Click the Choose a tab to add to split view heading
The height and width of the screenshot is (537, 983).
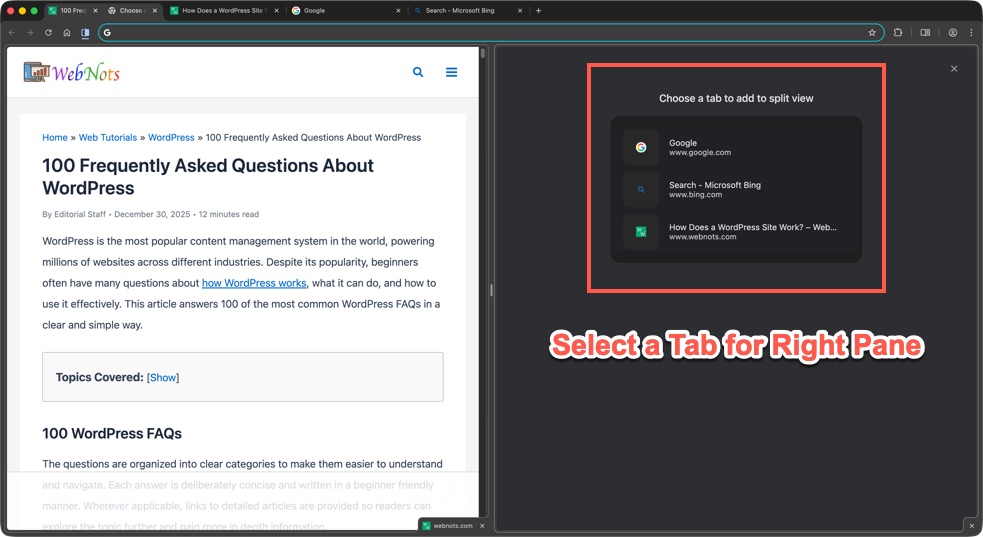736,98
